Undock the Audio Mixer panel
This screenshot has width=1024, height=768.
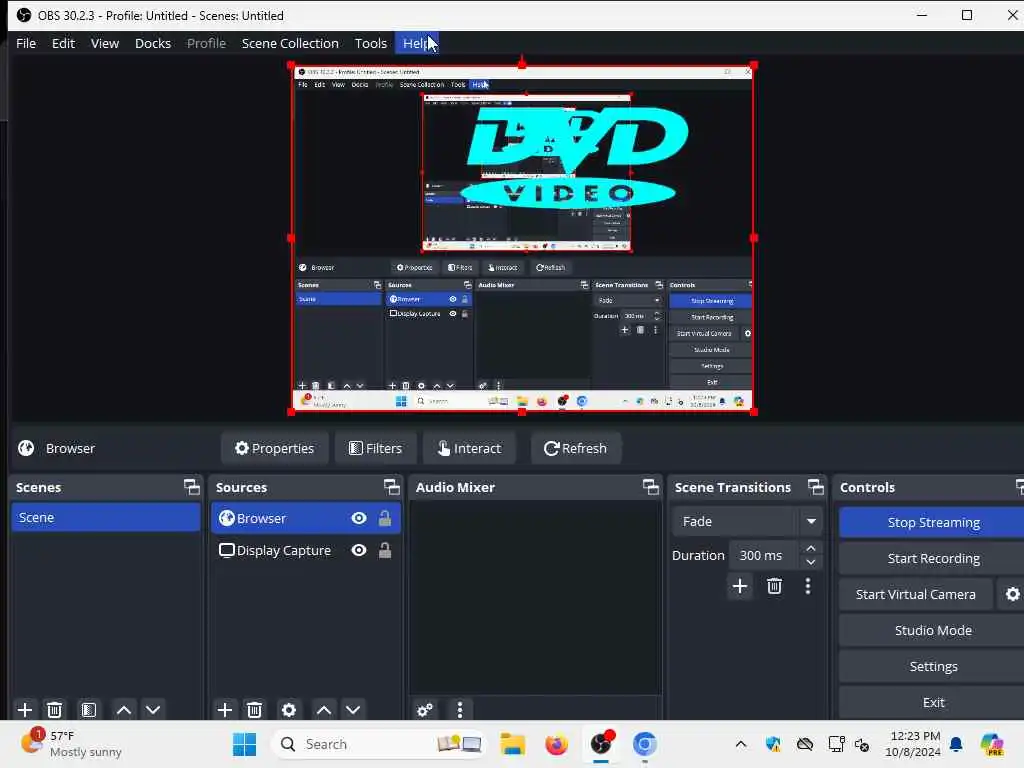coord(650,487)
